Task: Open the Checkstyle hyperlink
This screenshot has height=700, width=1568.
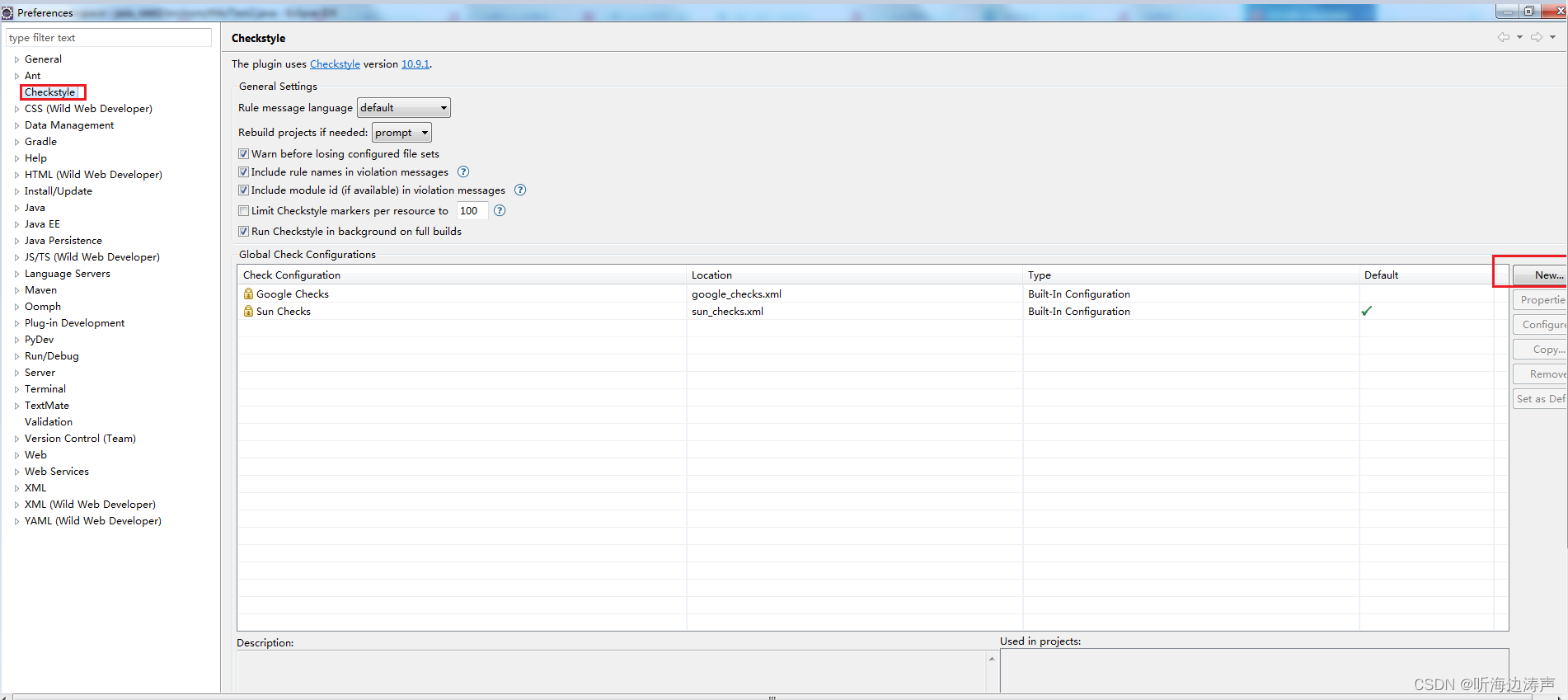Action: pos(335,63)
